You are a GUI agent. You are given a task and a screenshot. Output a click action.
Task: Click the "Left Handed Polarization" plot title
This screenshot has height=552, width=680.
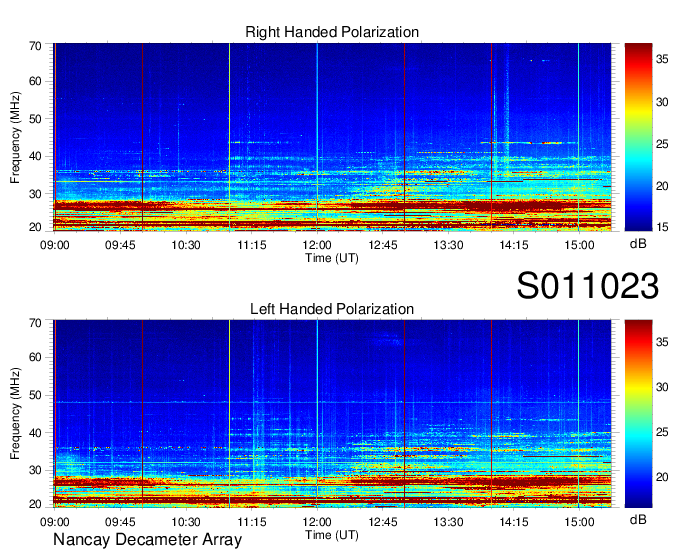pos(332,309)
